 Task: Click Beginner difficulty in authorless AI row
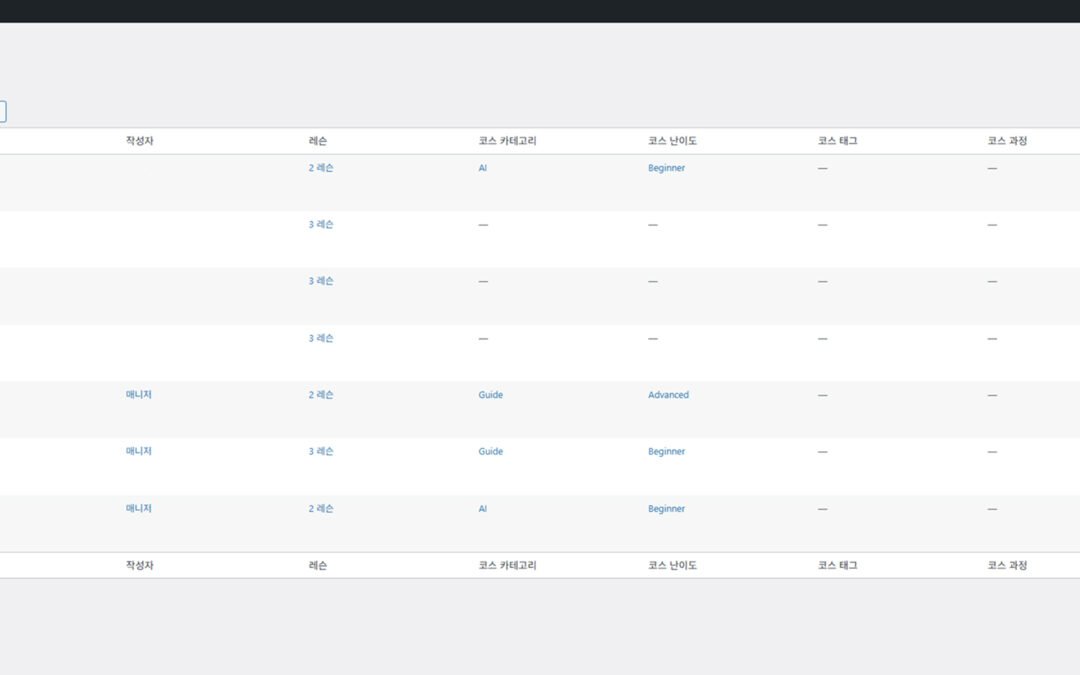pos(666,168)
